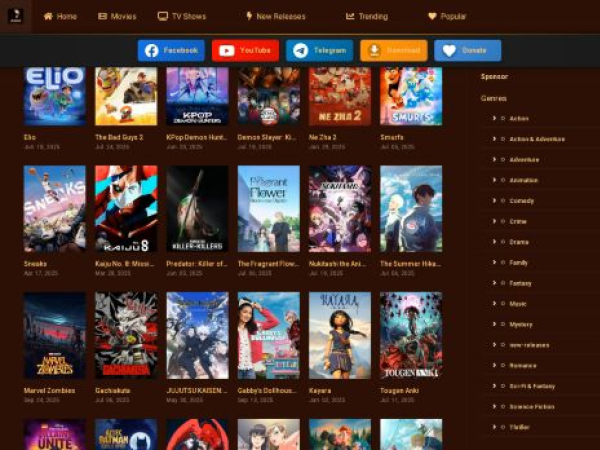This screenshot has height=450, width=600.
Task: Click the Popular heart icon
Action: [x=432, y=17]
